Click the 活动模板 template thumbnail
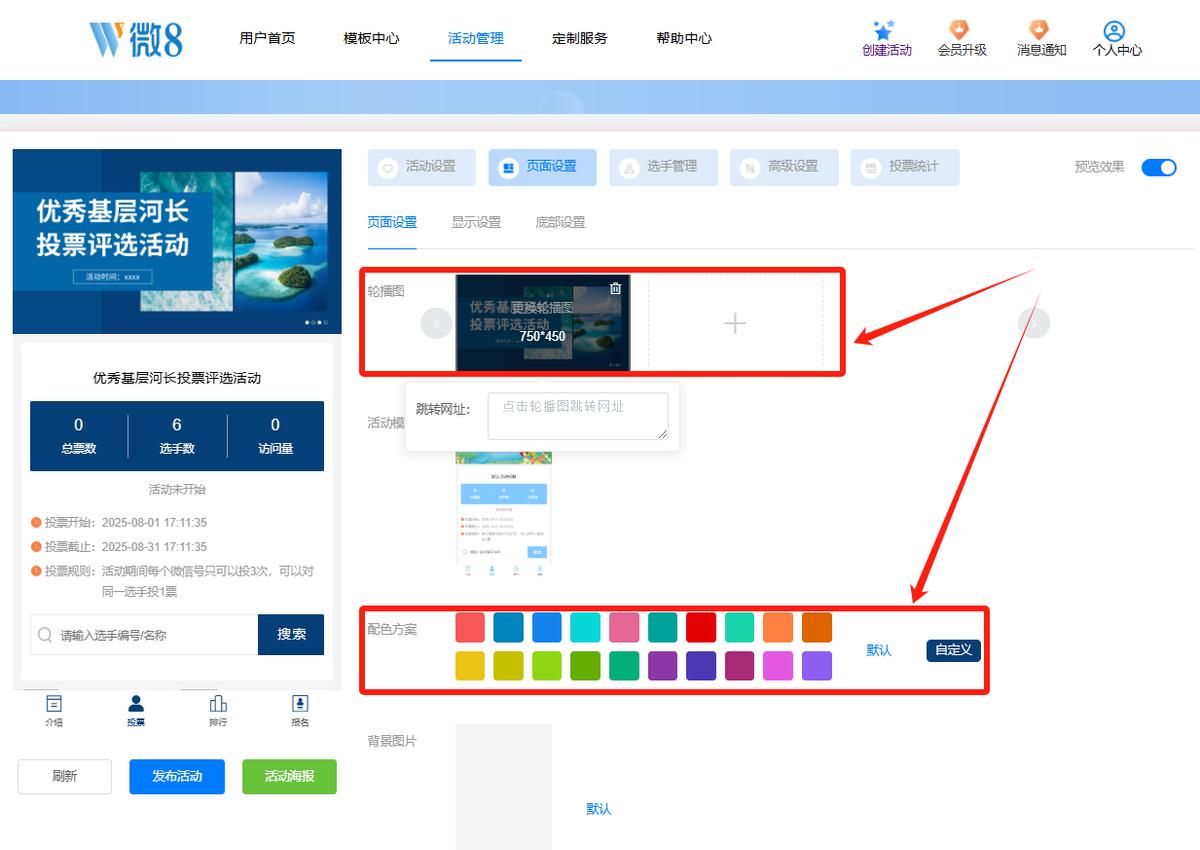Screen dimensions: 1200x850 tap(503, 516)
